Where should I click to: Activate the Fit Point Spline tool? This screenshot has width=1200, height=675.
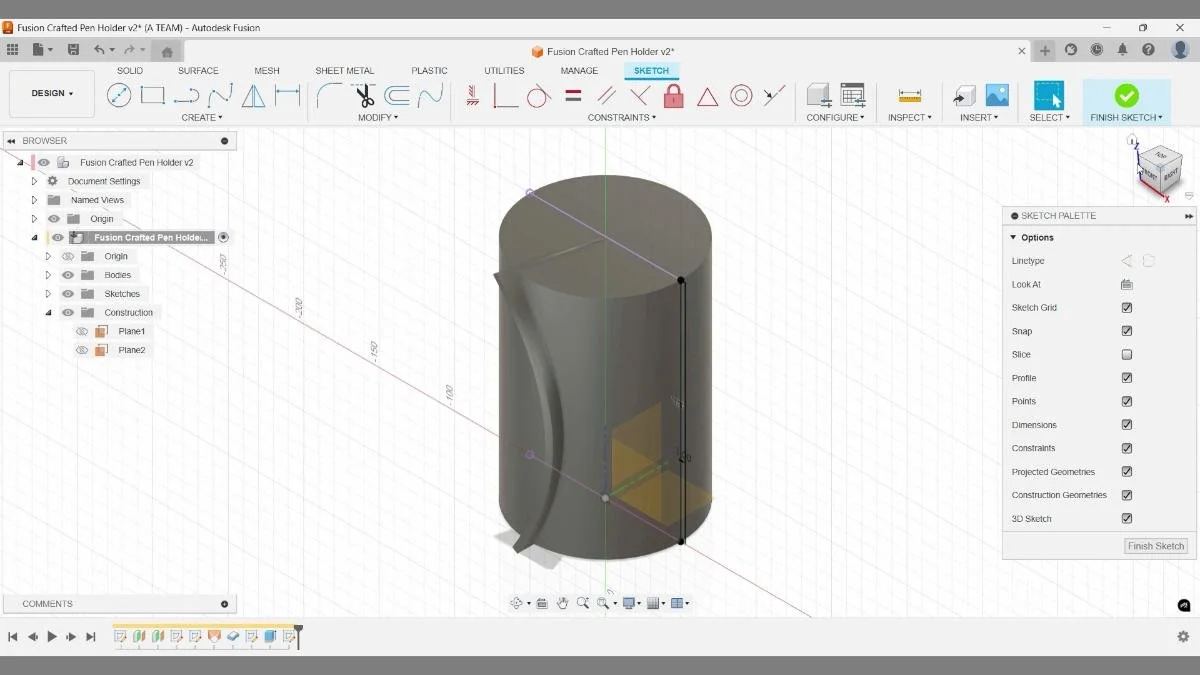pos(218,93)
